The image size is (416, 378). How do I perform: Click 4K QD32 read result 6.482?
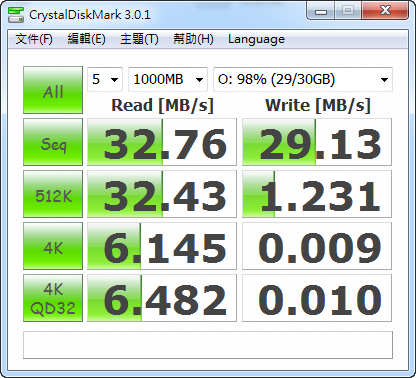pos(162,298)
